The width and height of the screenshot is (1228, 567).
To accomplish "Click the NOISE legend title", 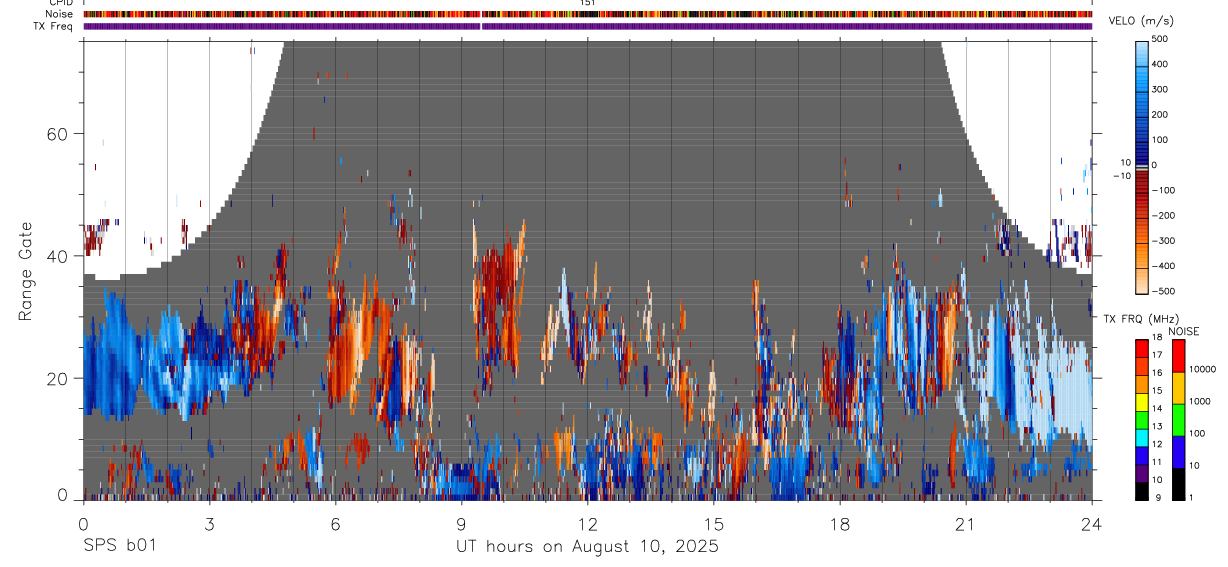I will [x=1184, y=331].
